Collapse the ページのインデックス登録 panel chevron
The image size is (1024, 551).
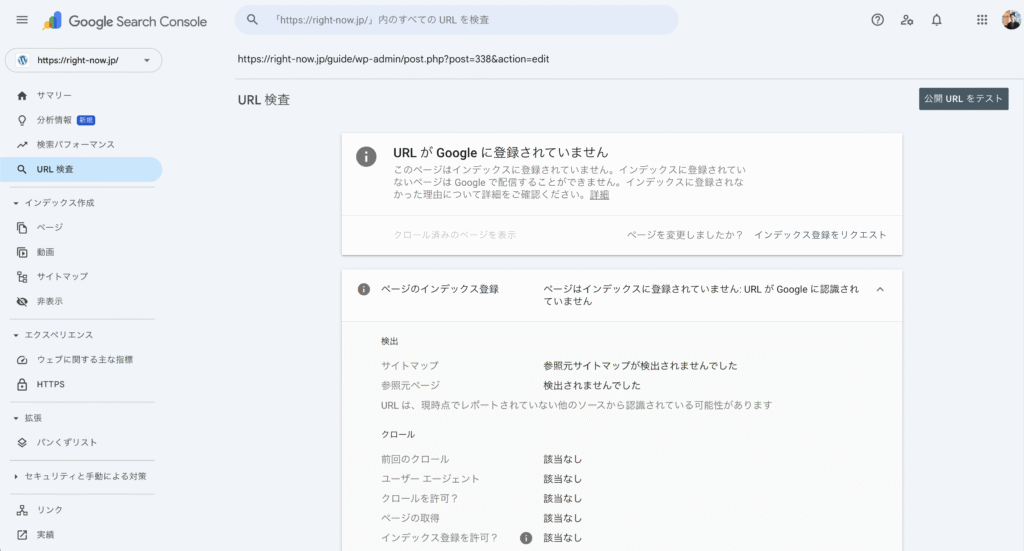880,289
